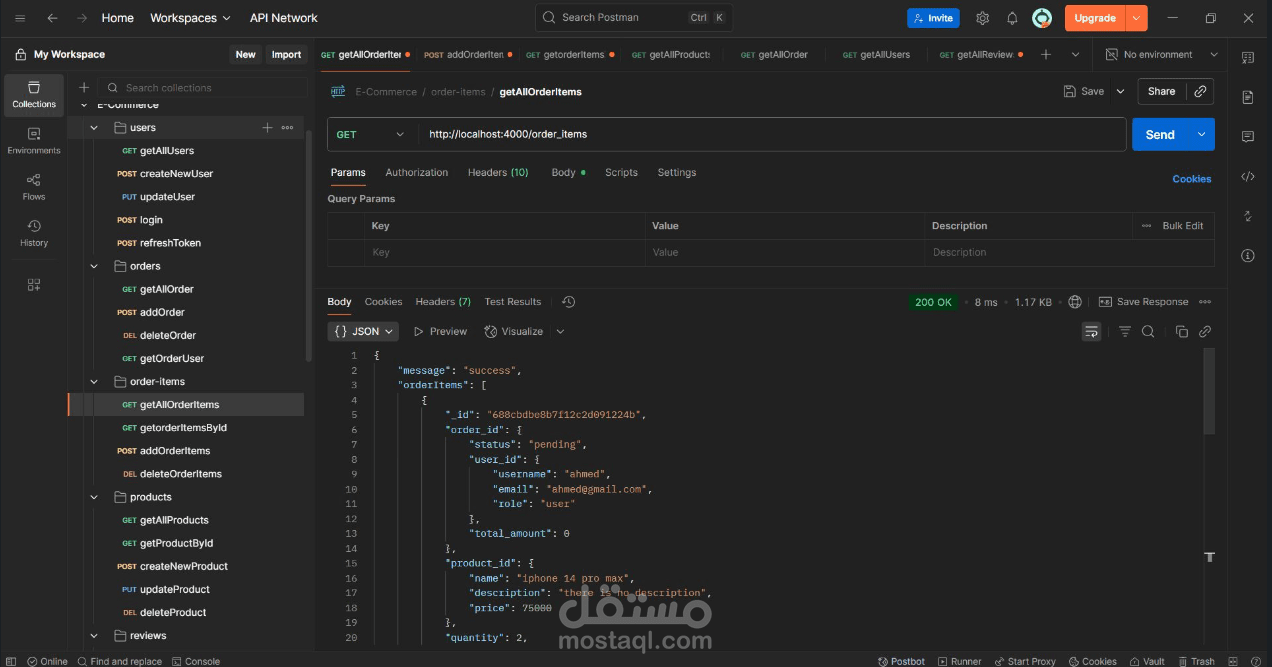Open the History sidebar panel
This screenshot has width=1272, height=667.
coord(34,232)
